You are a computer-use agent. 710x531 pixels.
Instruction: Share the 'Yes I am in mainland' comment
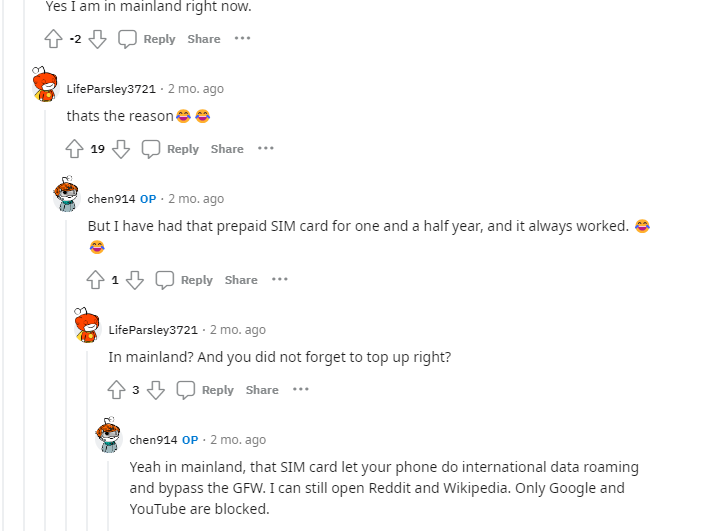pyautogui.click(x=204, y=39)
